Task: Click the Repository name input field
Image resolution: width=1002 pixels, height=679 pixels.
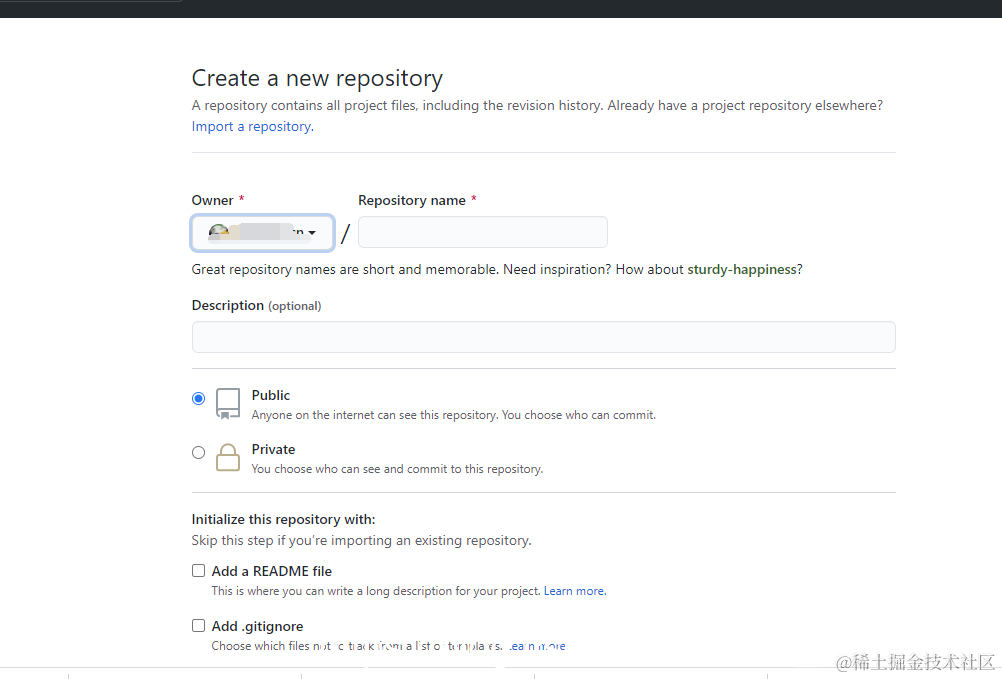Action: pos(482,232)
